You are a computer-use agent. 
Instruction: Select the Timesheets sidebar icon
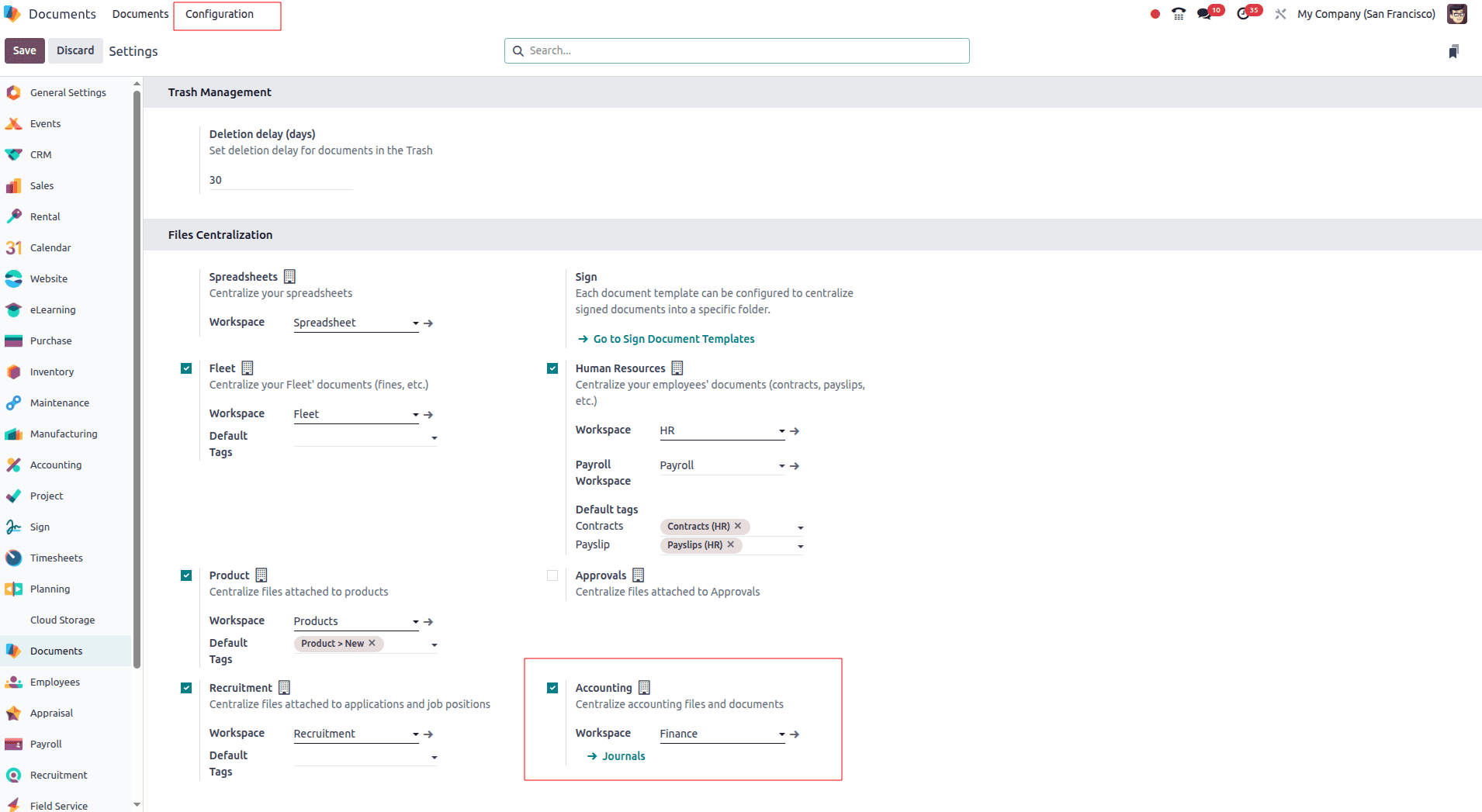click(13, 558)
